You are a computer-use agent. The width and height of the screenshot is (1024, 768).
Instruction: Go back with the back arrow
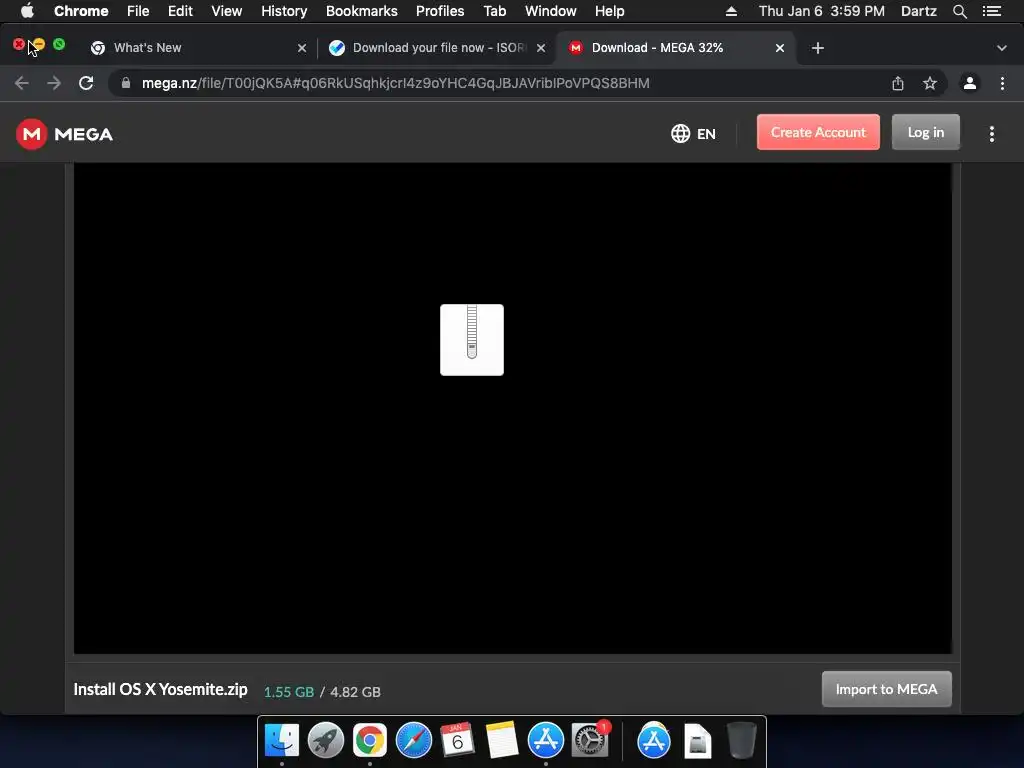[22, 83]
